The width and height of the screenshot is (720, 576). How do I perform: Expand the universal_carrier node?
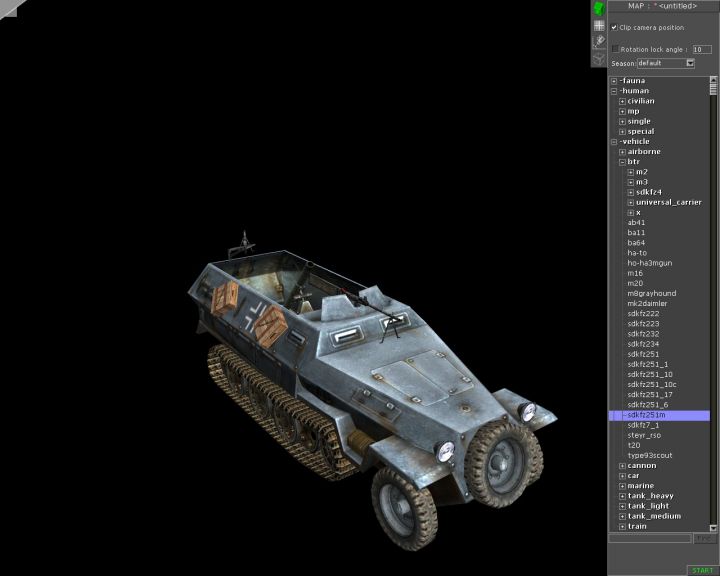point(631,202)
